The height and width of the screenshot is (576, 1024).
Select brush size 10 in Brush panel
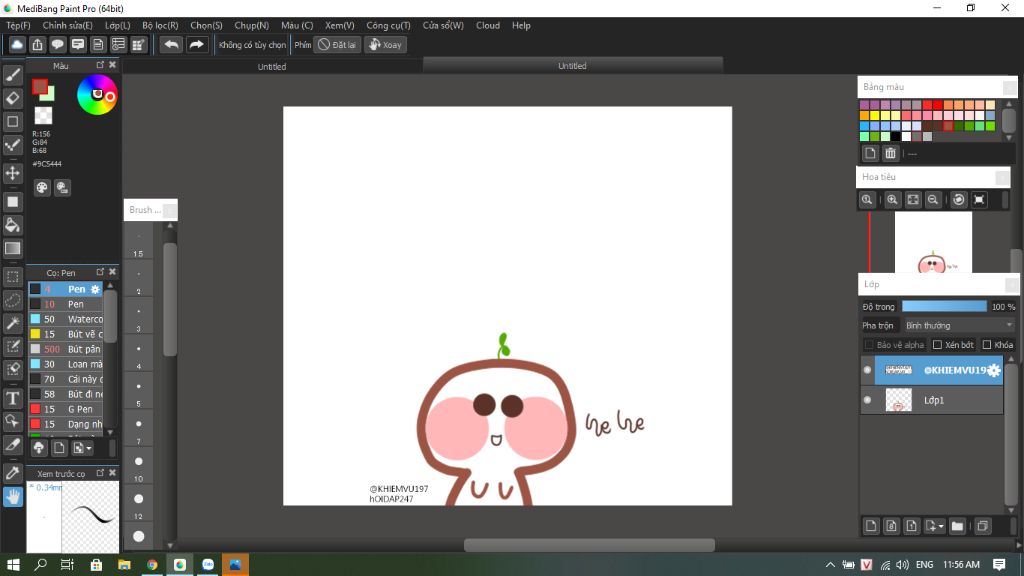tap(138, 465)
